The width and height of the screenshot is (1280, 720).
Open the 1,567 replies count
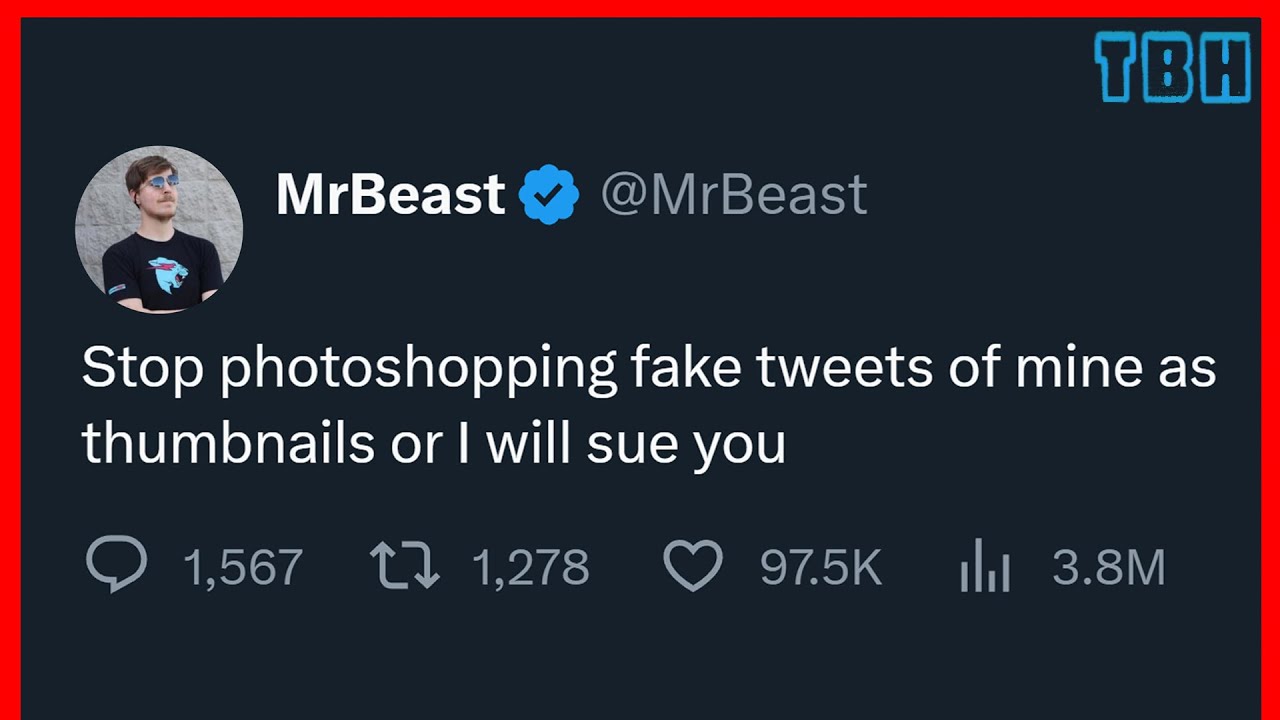[x=243, y=568]
